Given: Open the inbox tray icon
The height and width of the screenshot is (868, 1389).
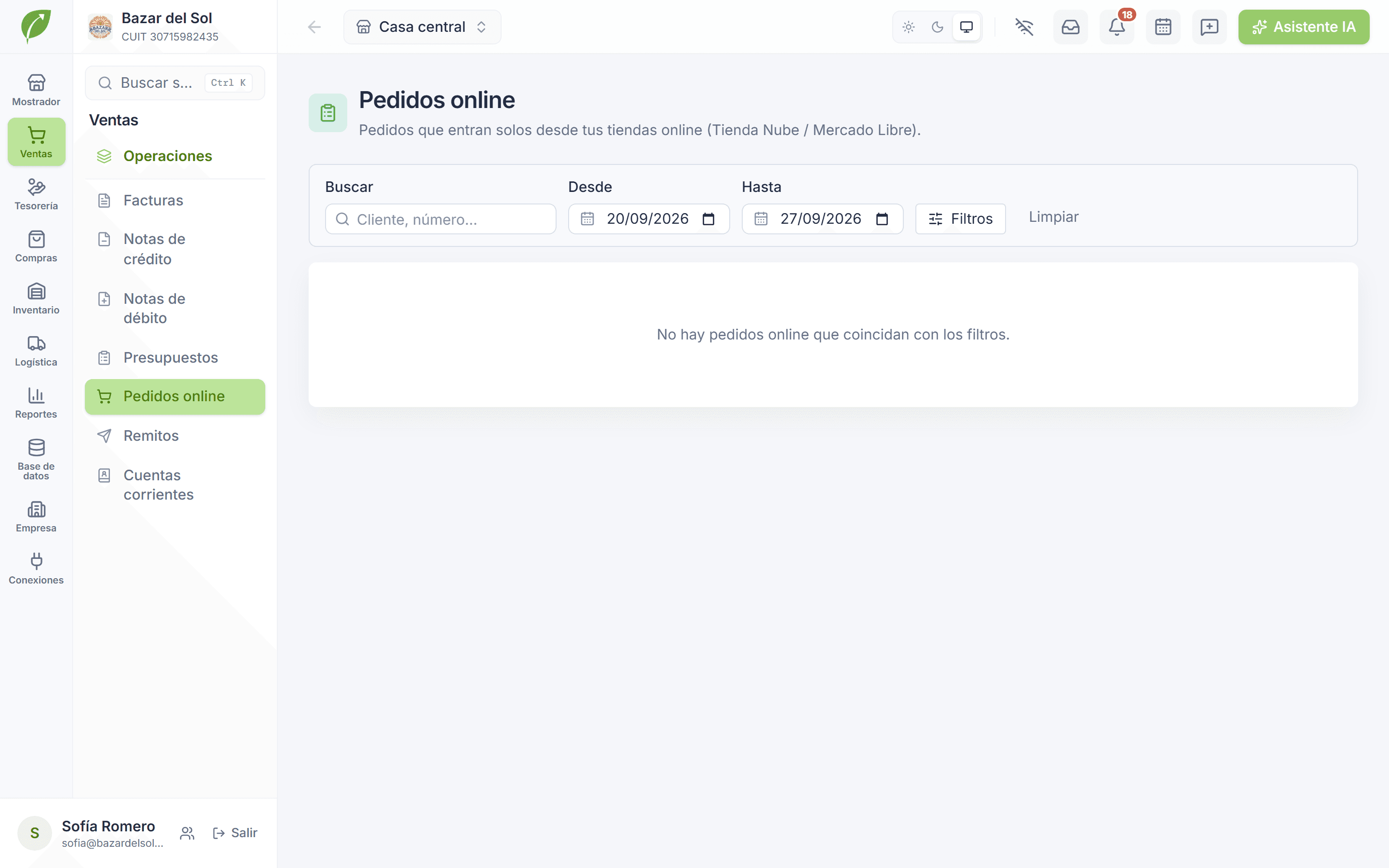Looking at the screenshot, I should 1071,27.
